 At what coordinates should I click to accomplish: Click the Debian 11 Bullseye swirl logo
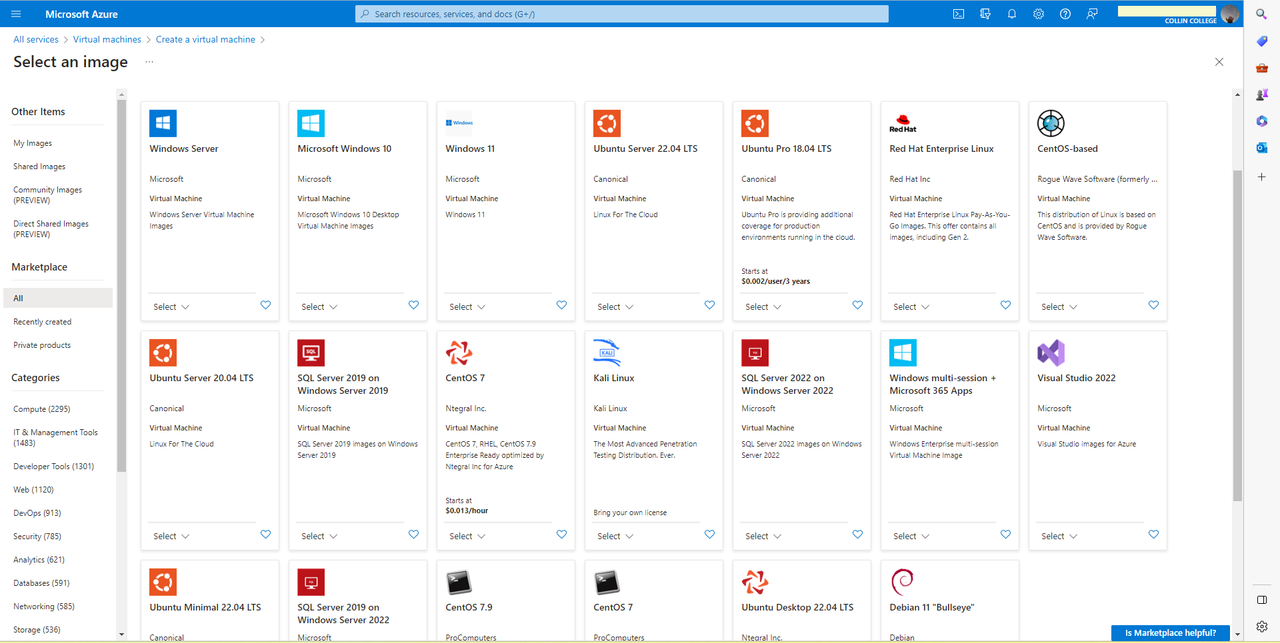903,582
